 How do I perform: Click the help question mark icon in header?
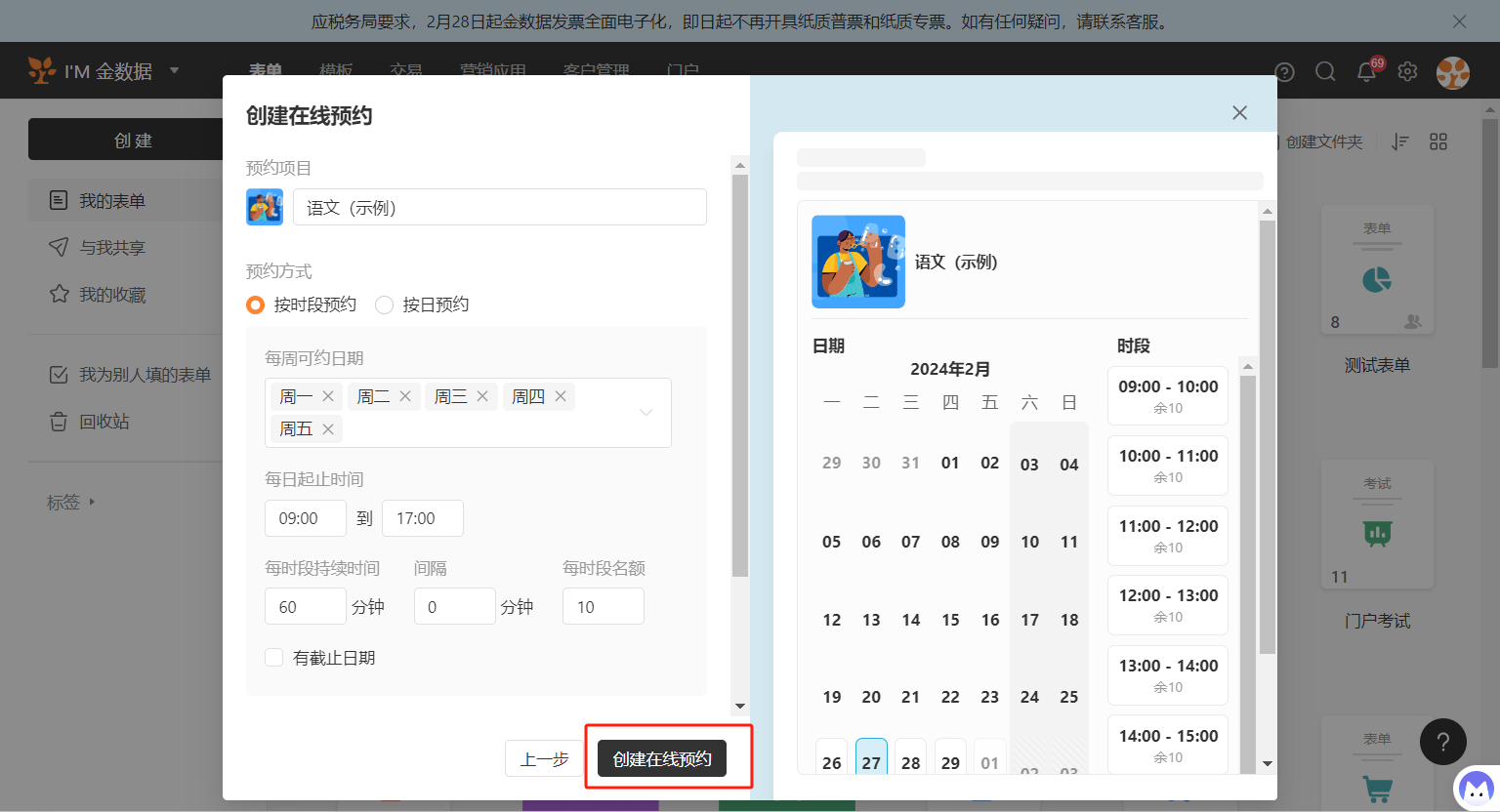coord(1284,72)
